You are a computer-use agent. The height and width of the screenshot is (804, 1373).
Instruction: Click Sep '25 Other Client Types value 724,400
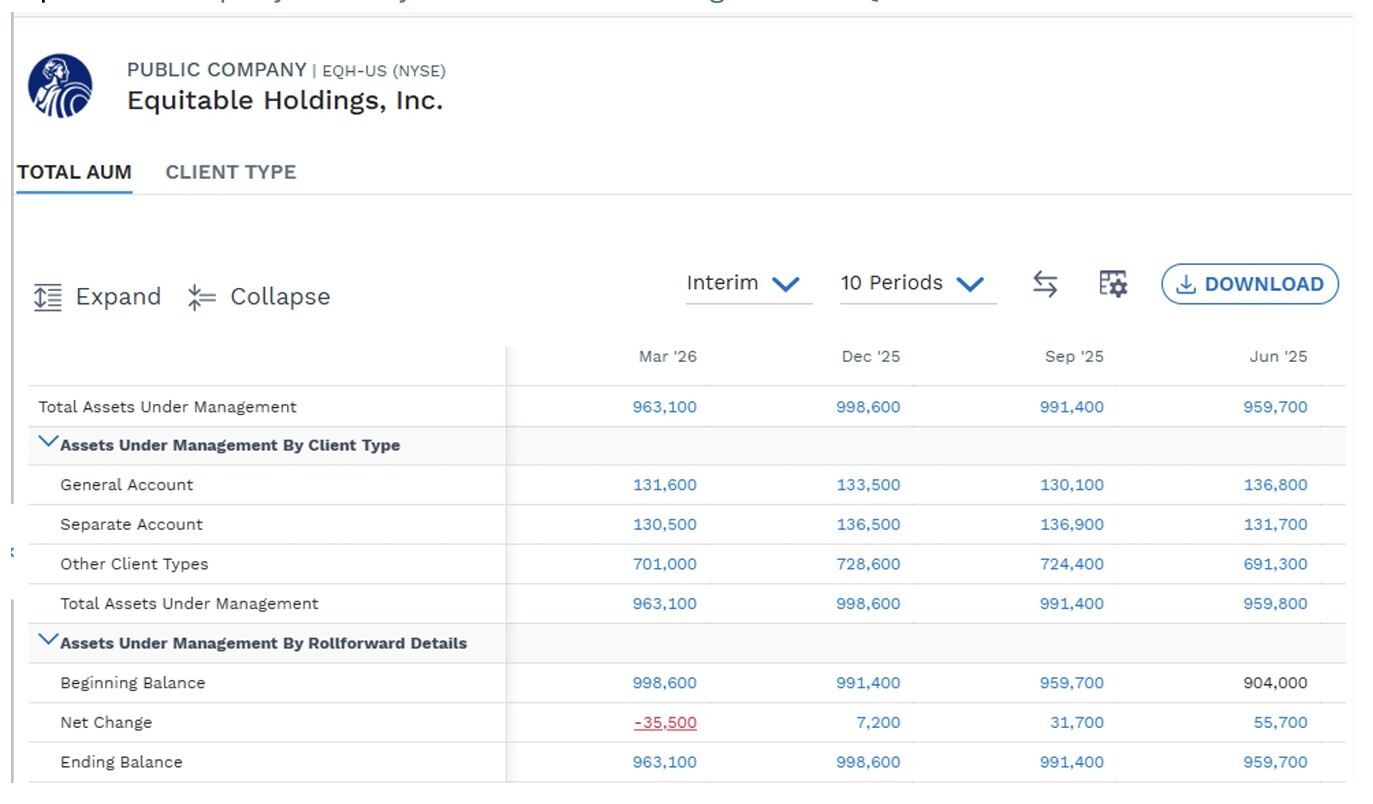[1072, 564]
